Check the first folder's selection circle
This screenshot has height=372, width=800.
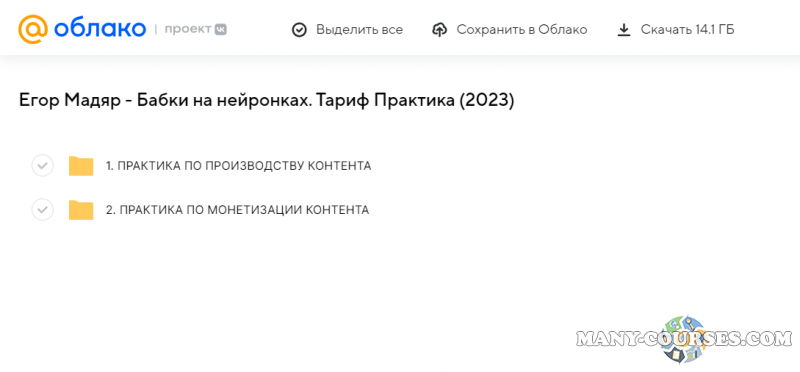tap(42, 165)
